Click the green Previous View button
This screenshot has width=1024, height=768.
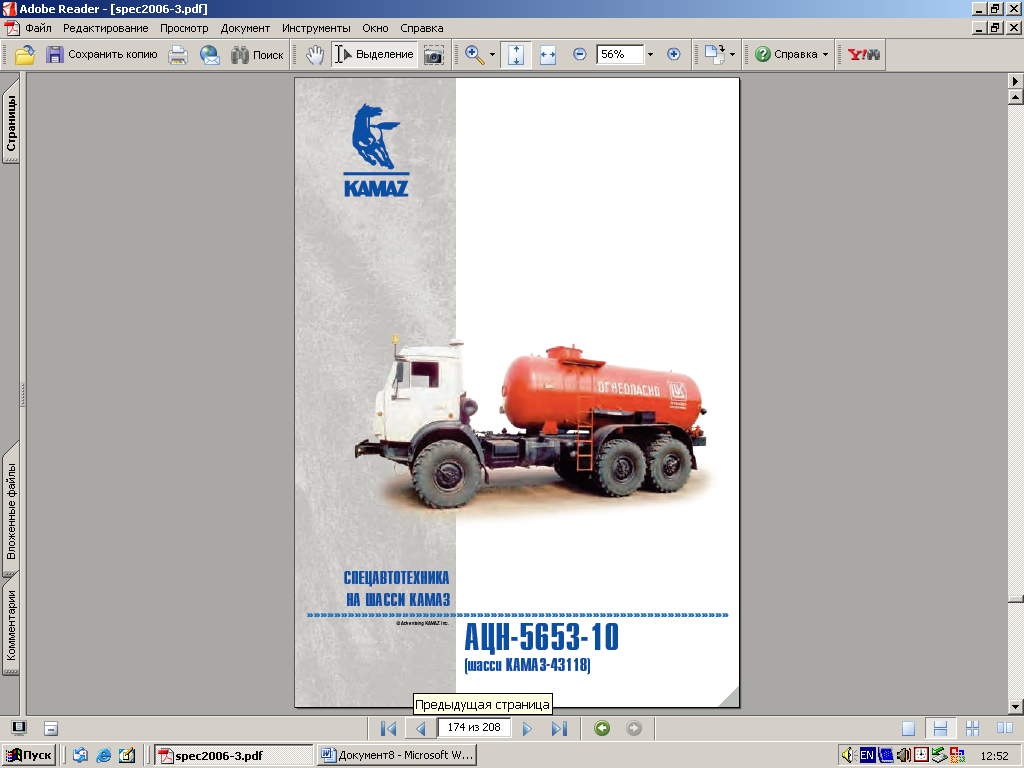point(602,728)
